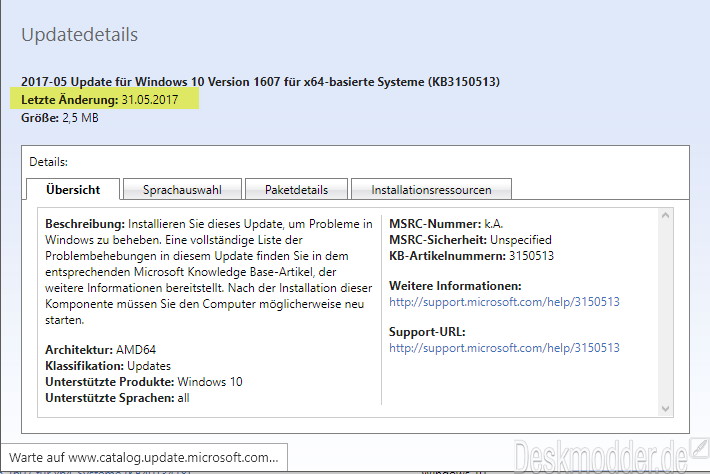Click the Letzte Änderung date 31.05.2017

tap(150, 100)
